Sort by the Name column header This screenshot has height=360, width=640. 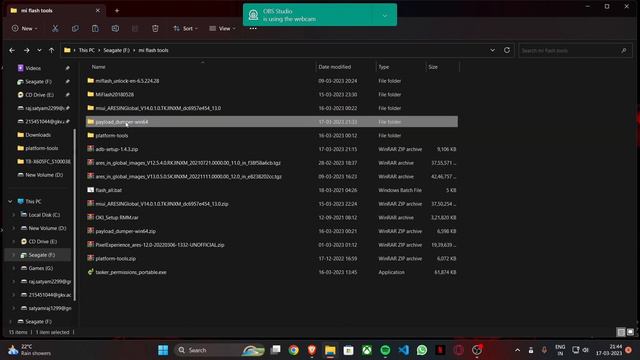coord(98,67)
